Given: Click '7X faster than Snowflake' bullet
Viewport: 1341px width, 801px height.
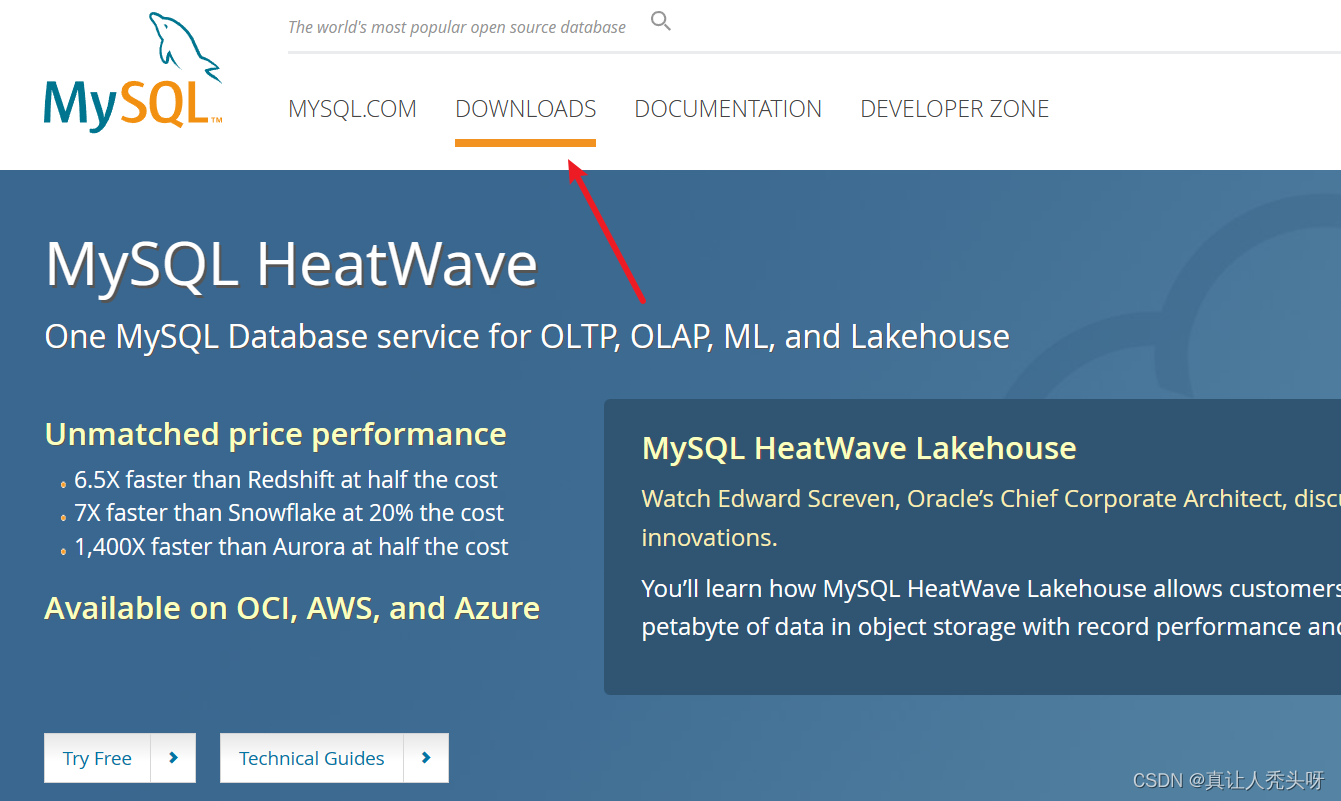Looking at the screenshot, I should click(289, 513).
